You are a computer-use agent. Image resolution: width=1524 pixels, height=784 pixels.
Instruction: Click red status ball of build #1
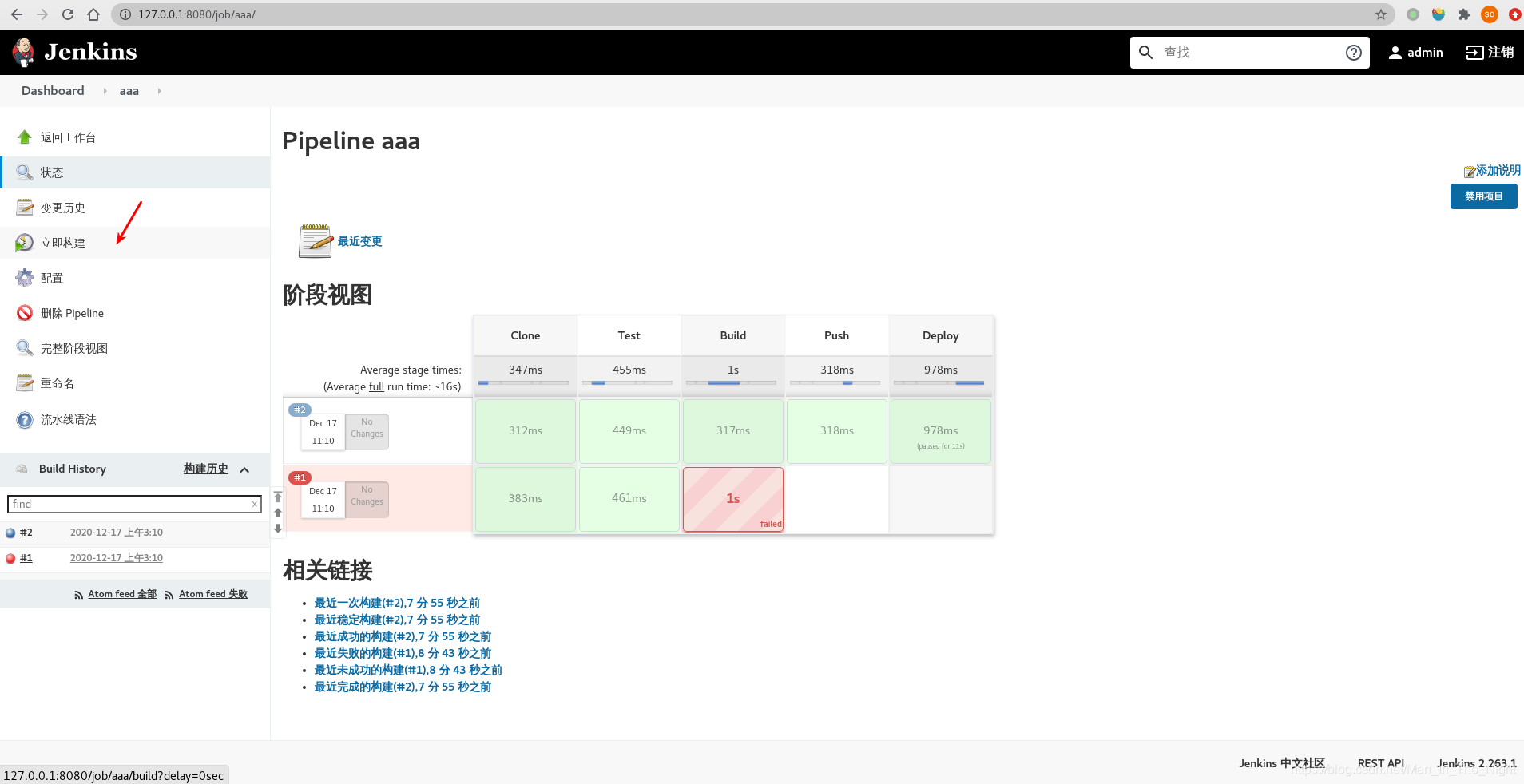(x=10, y=559)
